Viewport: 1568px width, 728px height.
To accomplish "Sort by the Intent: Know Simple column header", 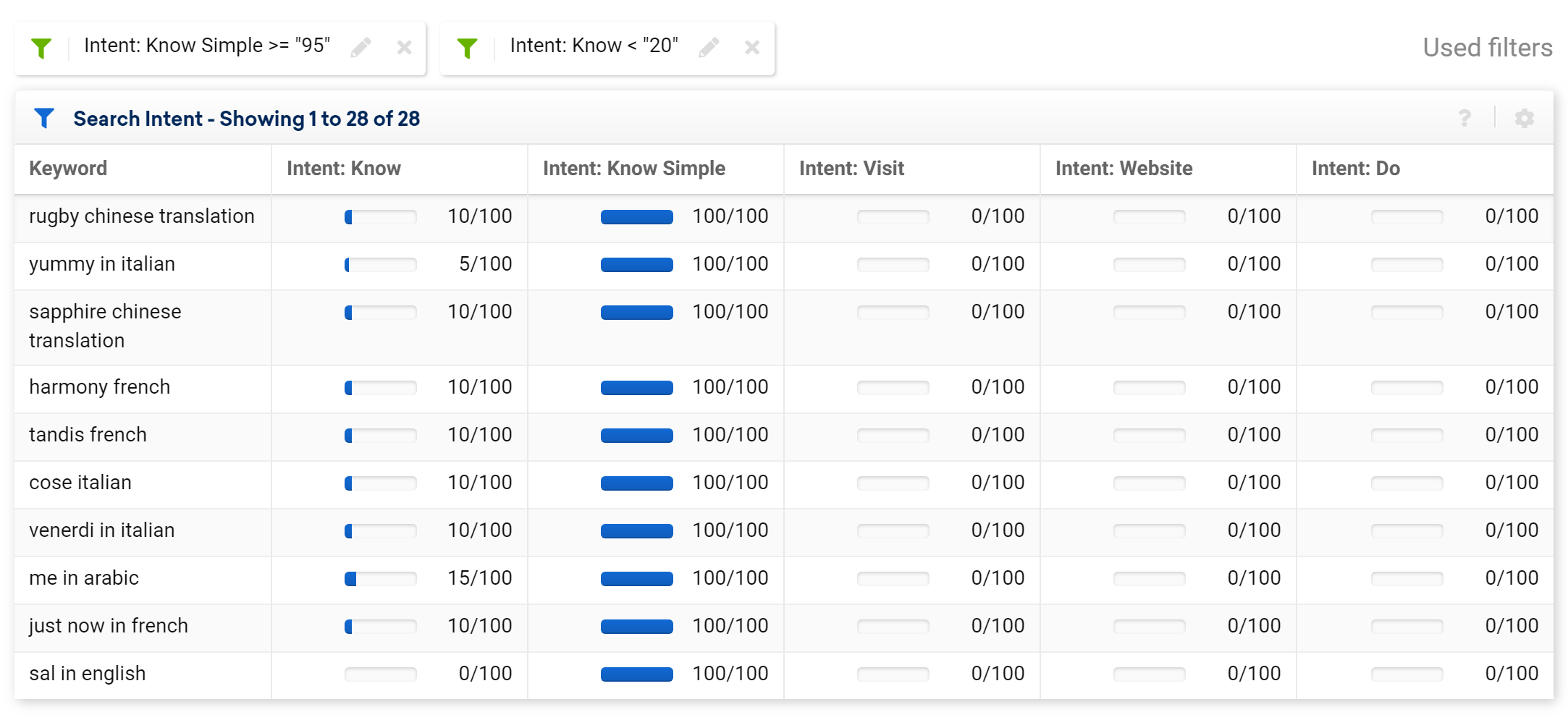I will 634,169.
